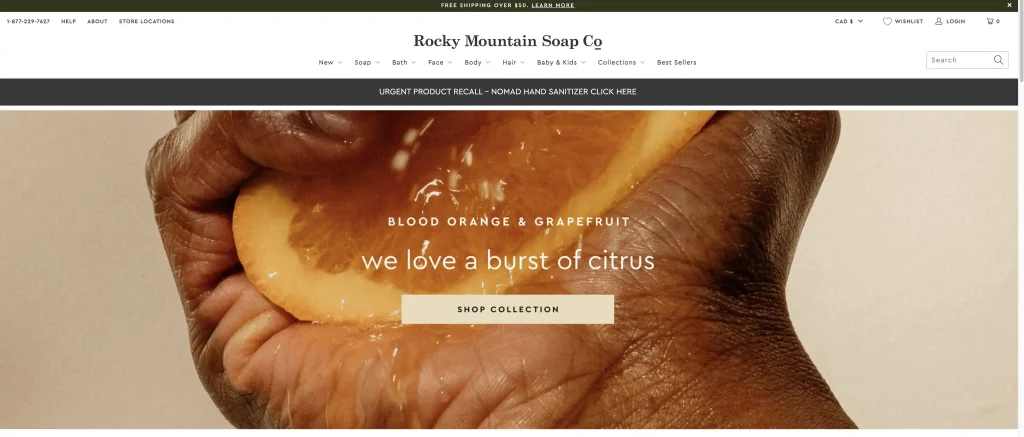Image resolution: width=1024 pixels, height=437 pixels.
Task: Go to Best Sellers
Action: click(677, 63)
